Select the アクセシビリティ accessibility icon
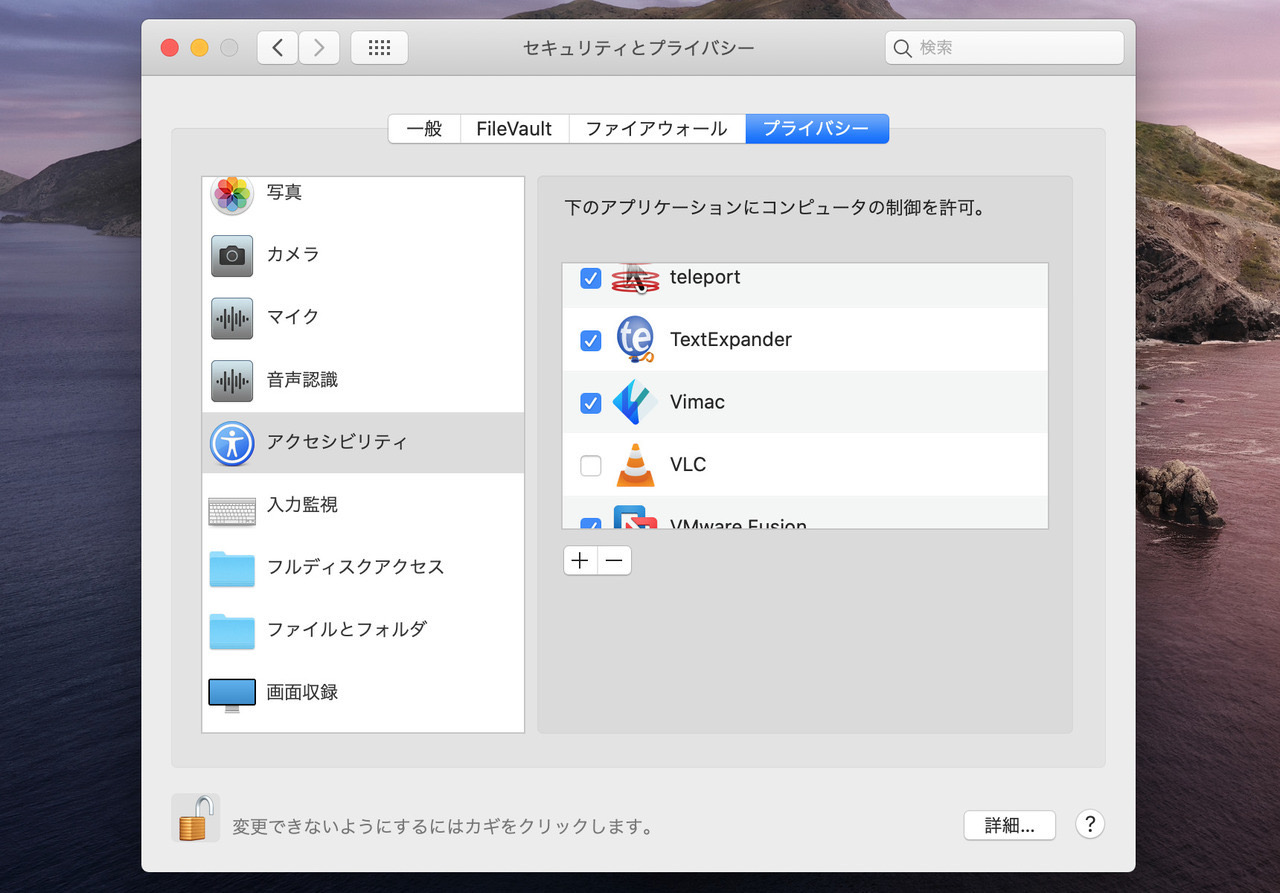 (232, 442)
